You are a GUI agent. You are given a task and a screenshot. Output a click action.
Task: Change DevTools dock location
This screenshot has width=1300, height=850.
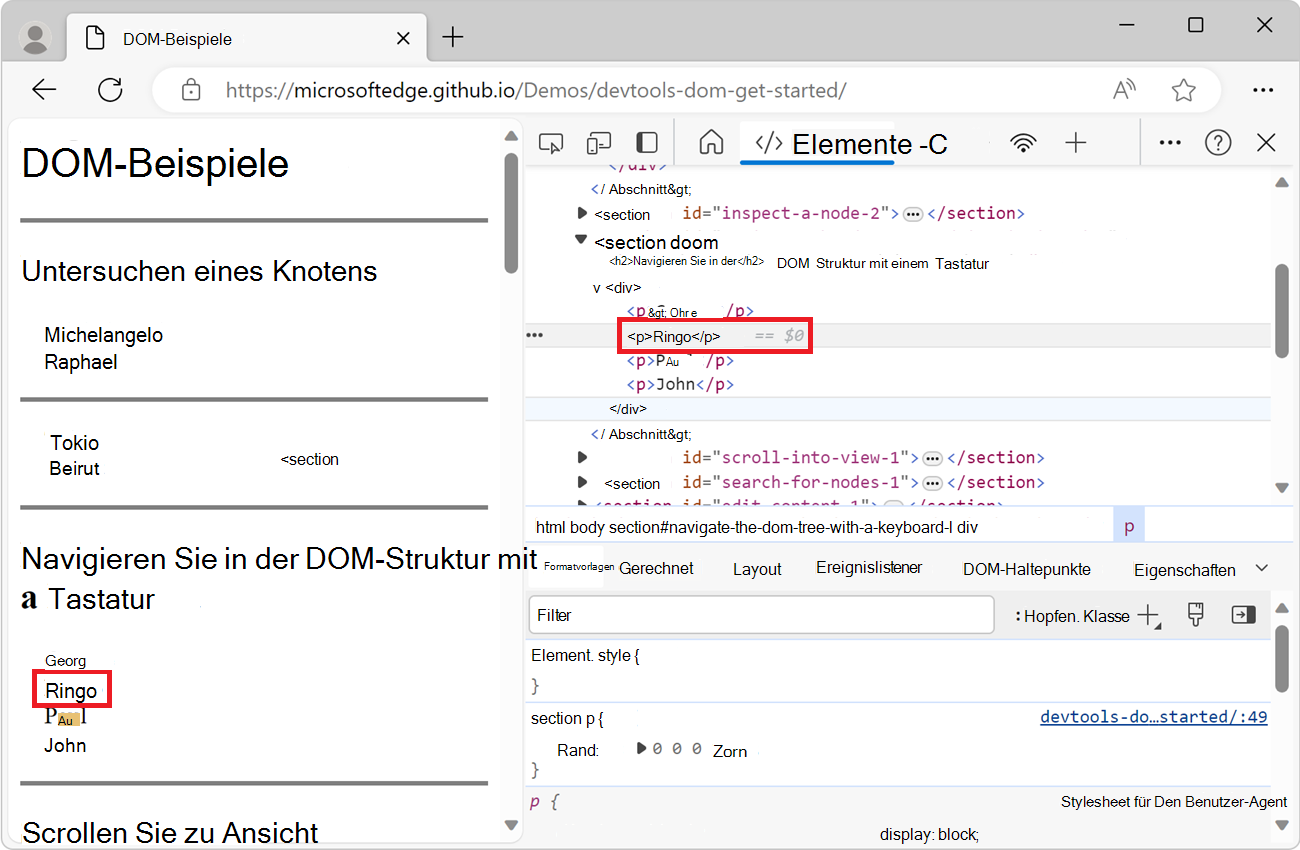646,142
